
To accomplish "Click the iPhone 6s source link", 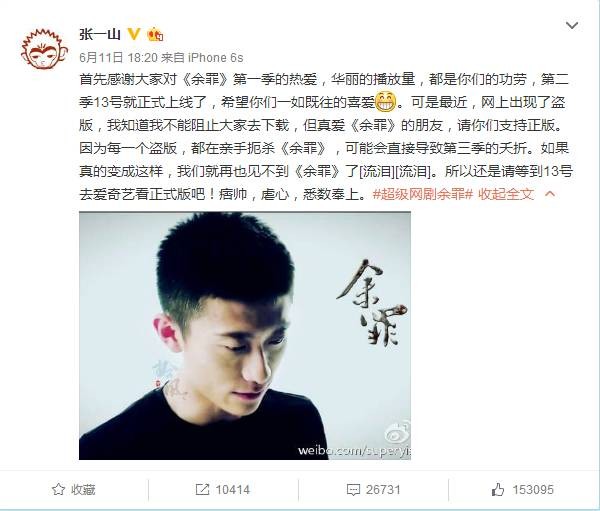I will click(215, 57).
